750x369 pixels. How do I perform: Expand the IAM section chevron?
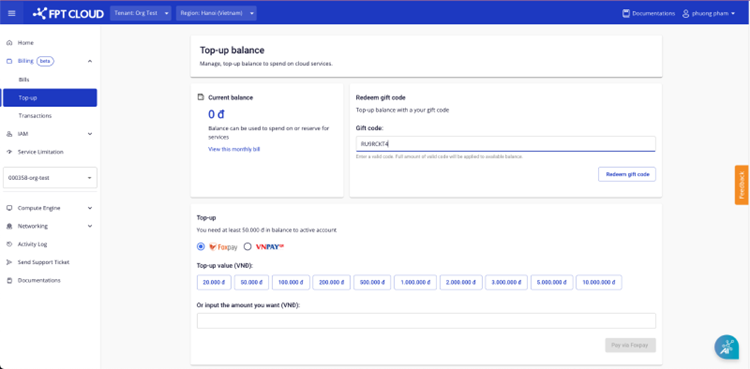(x=90, y=134)
